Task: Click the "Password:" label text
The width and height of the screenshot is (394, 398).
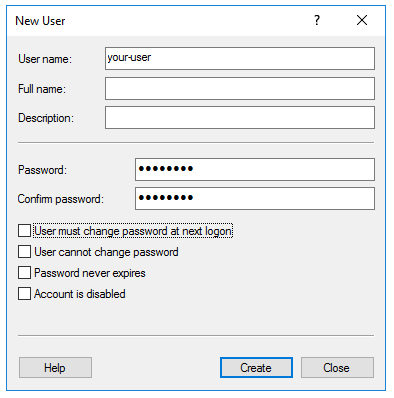Action: pos(42,170)
